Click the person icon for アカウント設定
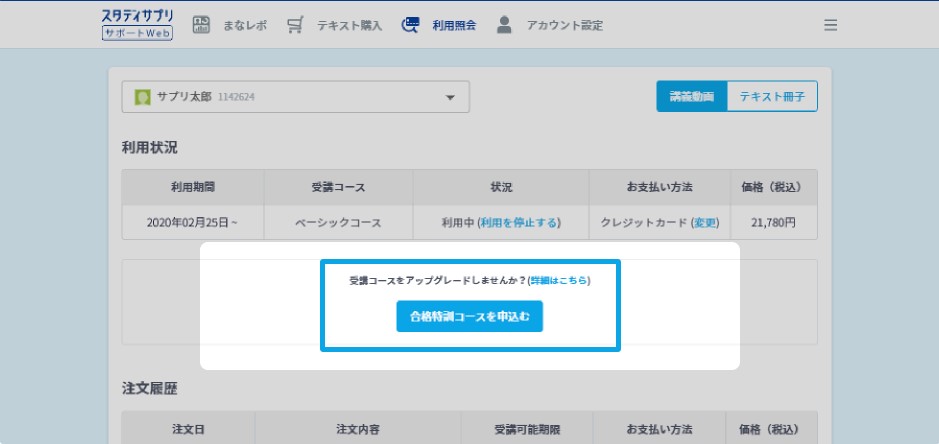Viewport: 939px width, 444px height. [505, 24]
